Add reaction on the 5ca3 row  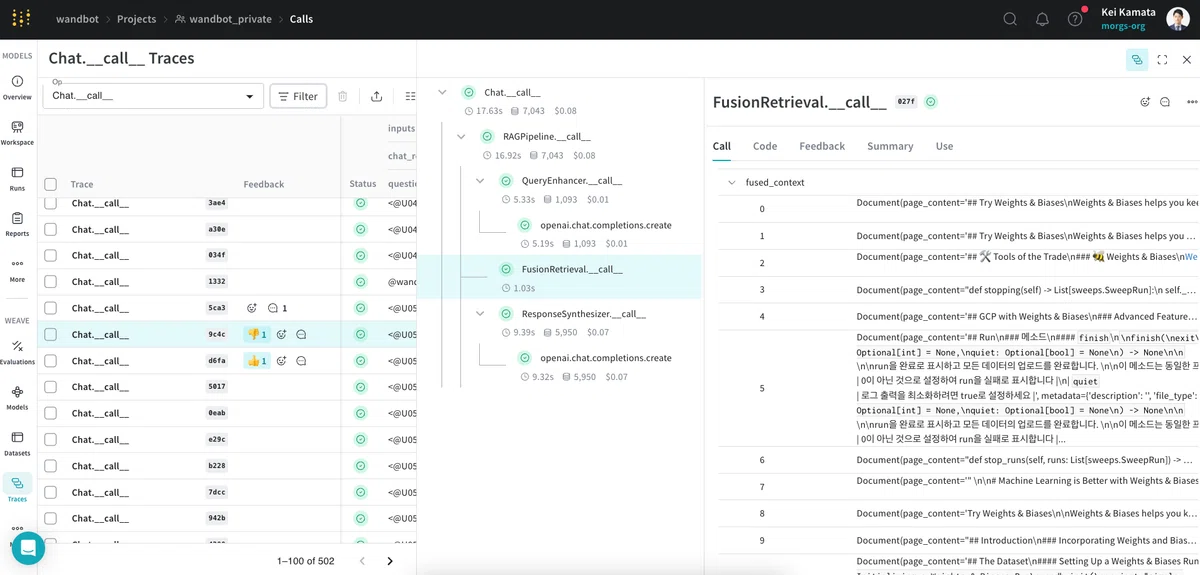(252, 308)
